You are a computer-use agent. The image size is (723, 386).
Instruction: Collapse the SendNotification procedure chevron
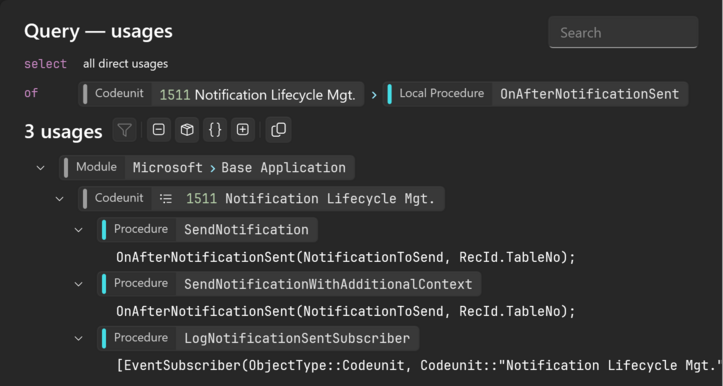[x=78, y=230]
